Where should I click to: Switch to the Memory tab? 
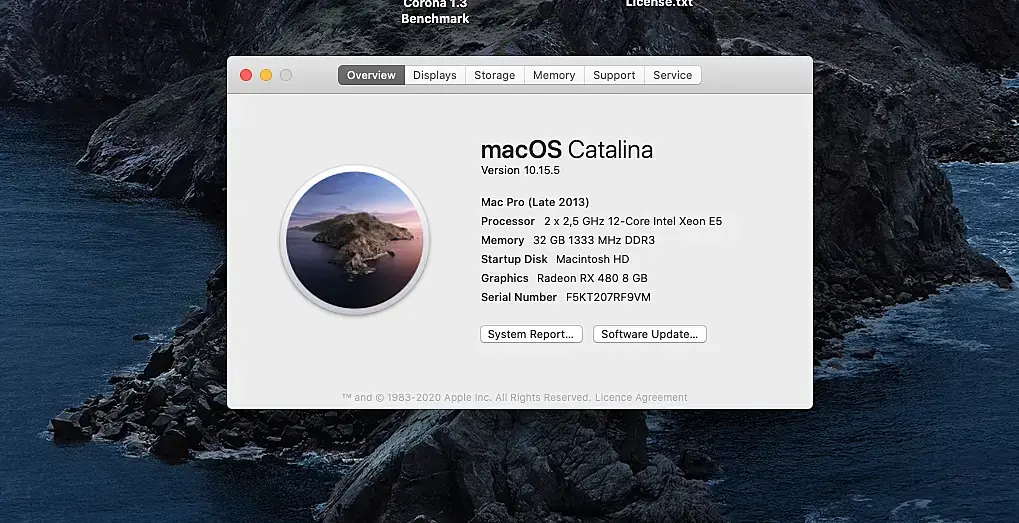[554, 75]
